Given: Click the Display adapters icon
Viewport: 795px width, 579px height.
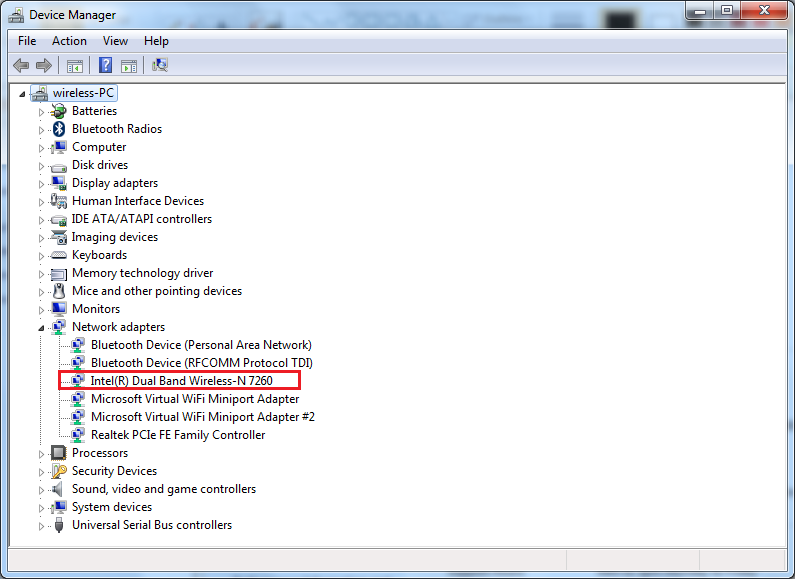Looking at the screenshot, I should [59, 183].
